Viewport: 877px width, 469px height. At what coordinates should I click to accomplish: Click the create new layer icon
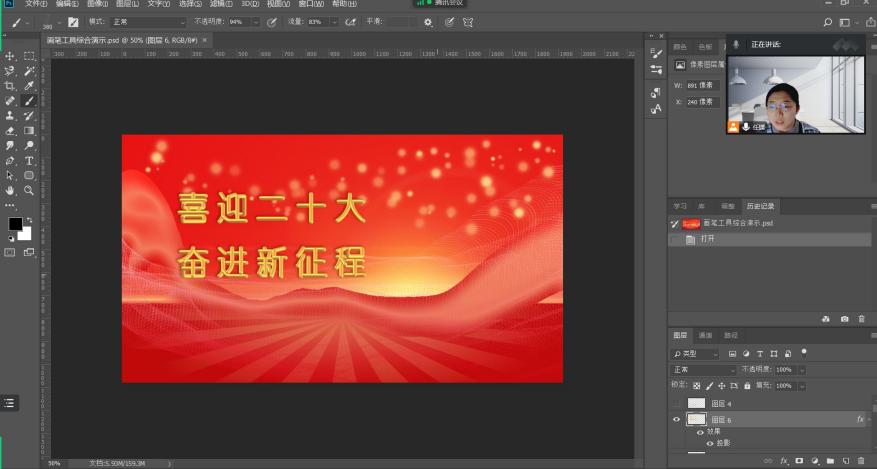846,461
